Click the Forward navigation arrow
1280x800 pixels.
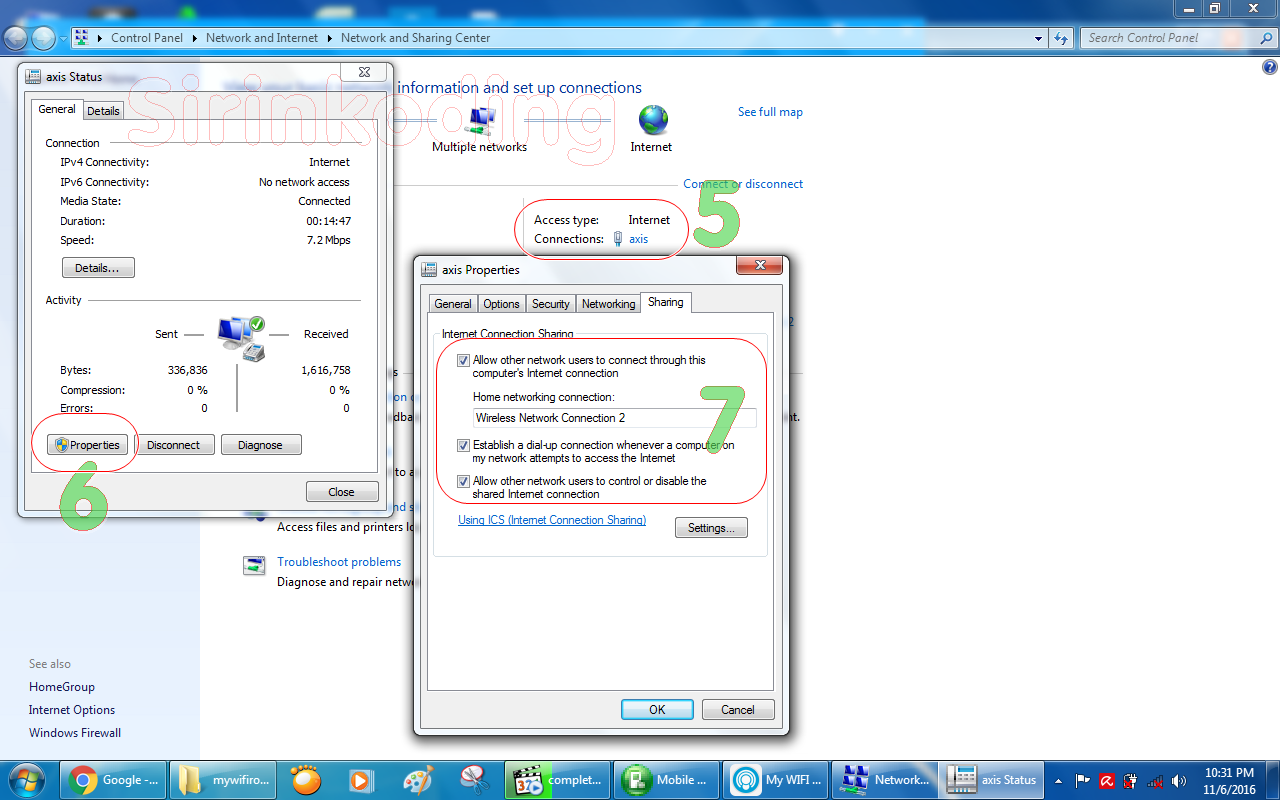click(43, 38)
